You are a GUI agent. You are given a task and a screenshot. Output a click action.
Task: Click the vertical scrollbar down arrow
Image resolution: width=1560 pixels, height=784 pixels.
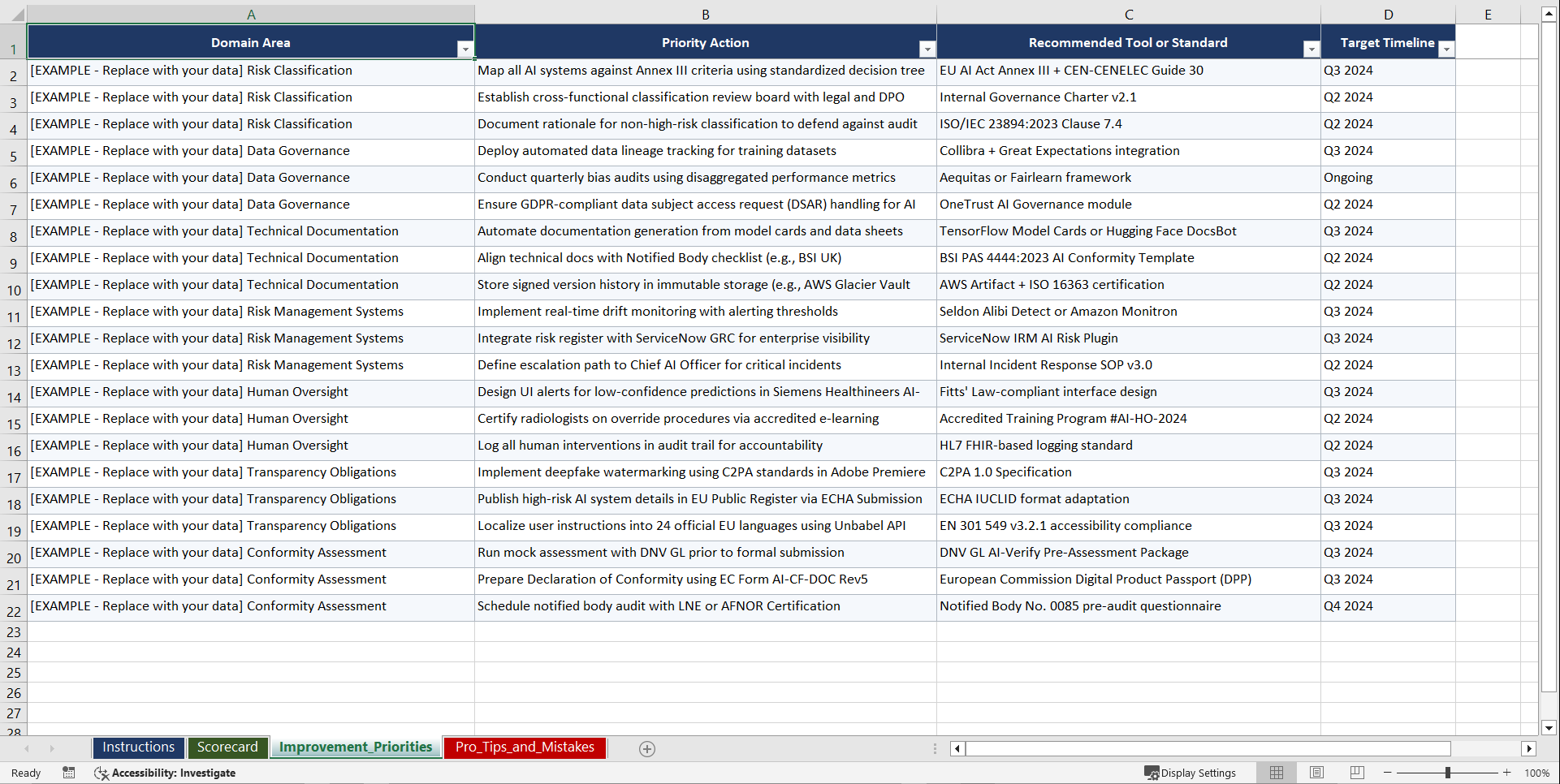pos(1549,728)
